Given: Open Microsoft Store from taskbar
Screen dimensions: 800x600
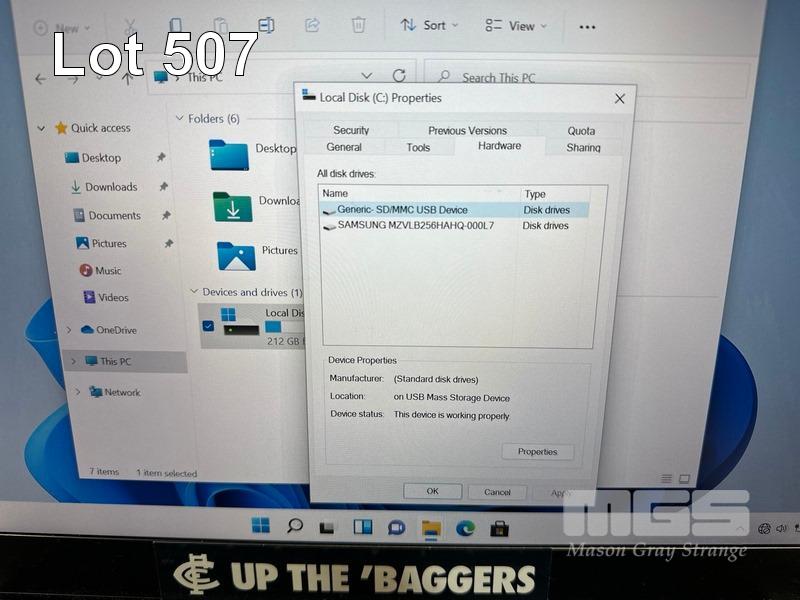Looking at the screenshot, I should (x=499, y=527).
